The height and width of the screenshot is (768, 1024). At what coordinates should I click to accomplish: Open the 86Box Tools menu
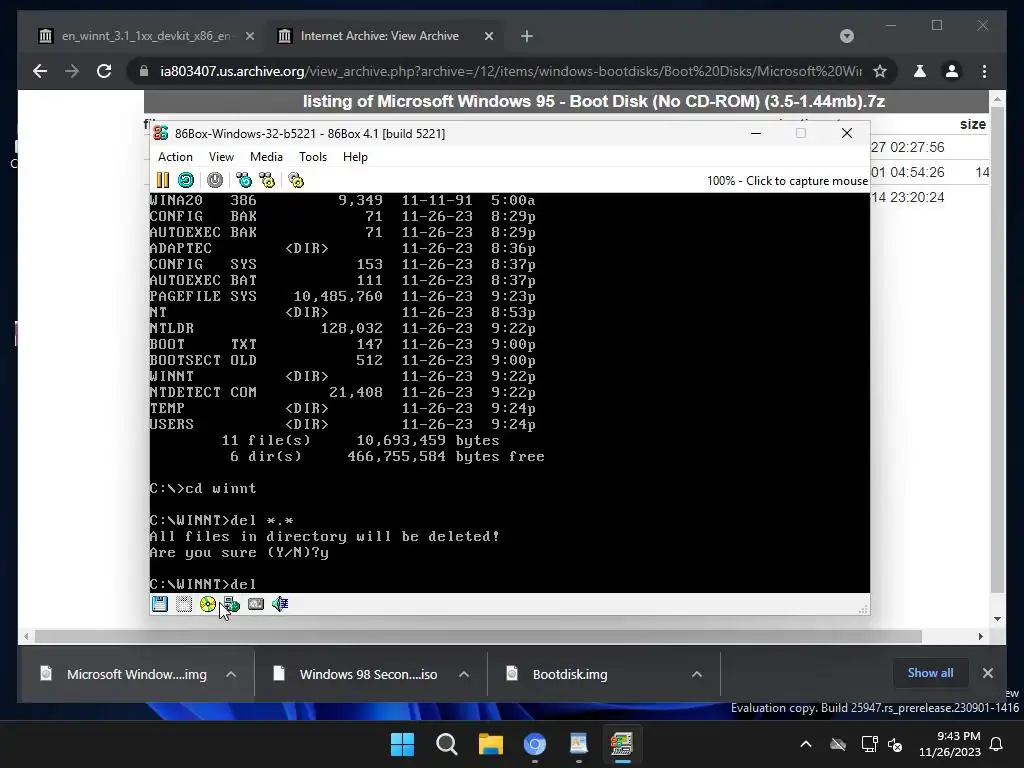(x=313, y=157)
